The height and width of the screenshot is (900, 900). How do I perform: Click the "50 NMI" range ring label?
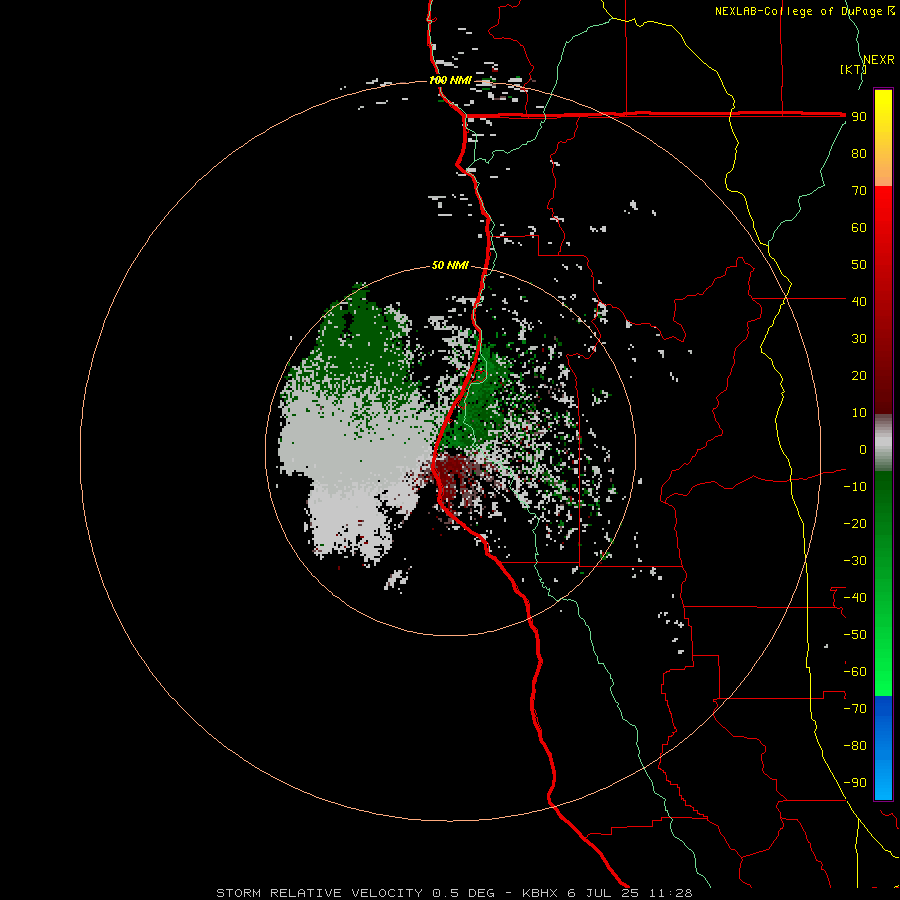[x=450, y=265]
